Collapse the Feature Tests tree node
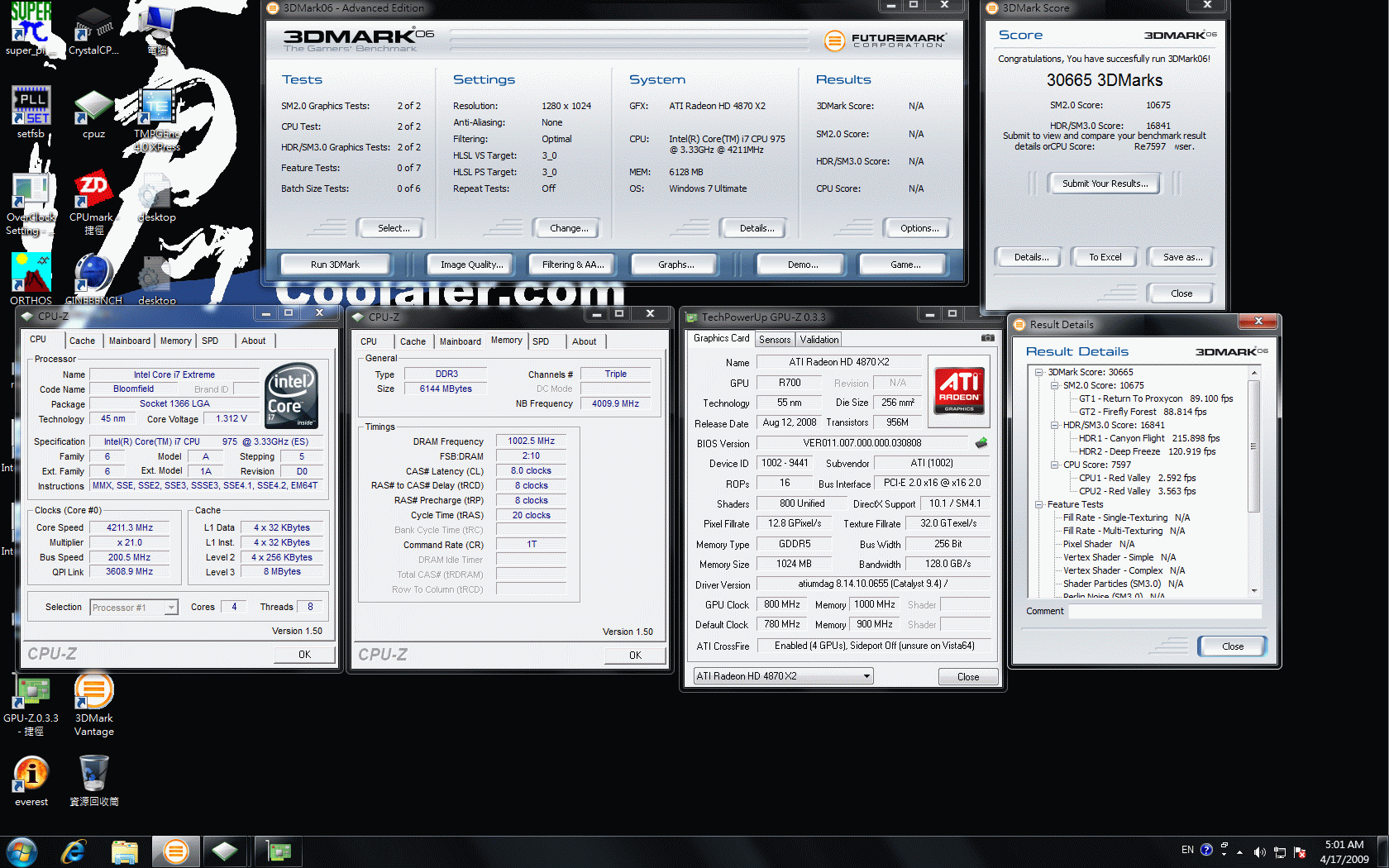 (x=1039, y=504)
